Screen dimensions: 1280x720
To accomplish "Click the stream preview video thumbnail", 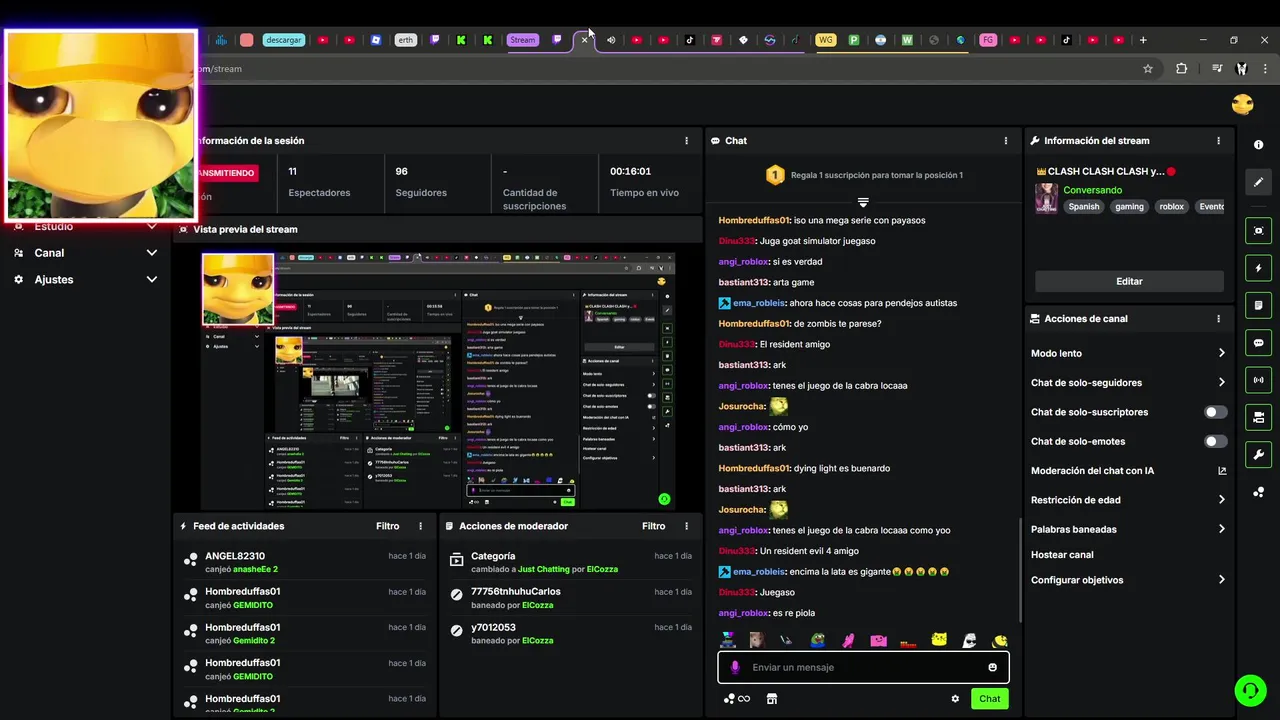I will click(438, 380).
